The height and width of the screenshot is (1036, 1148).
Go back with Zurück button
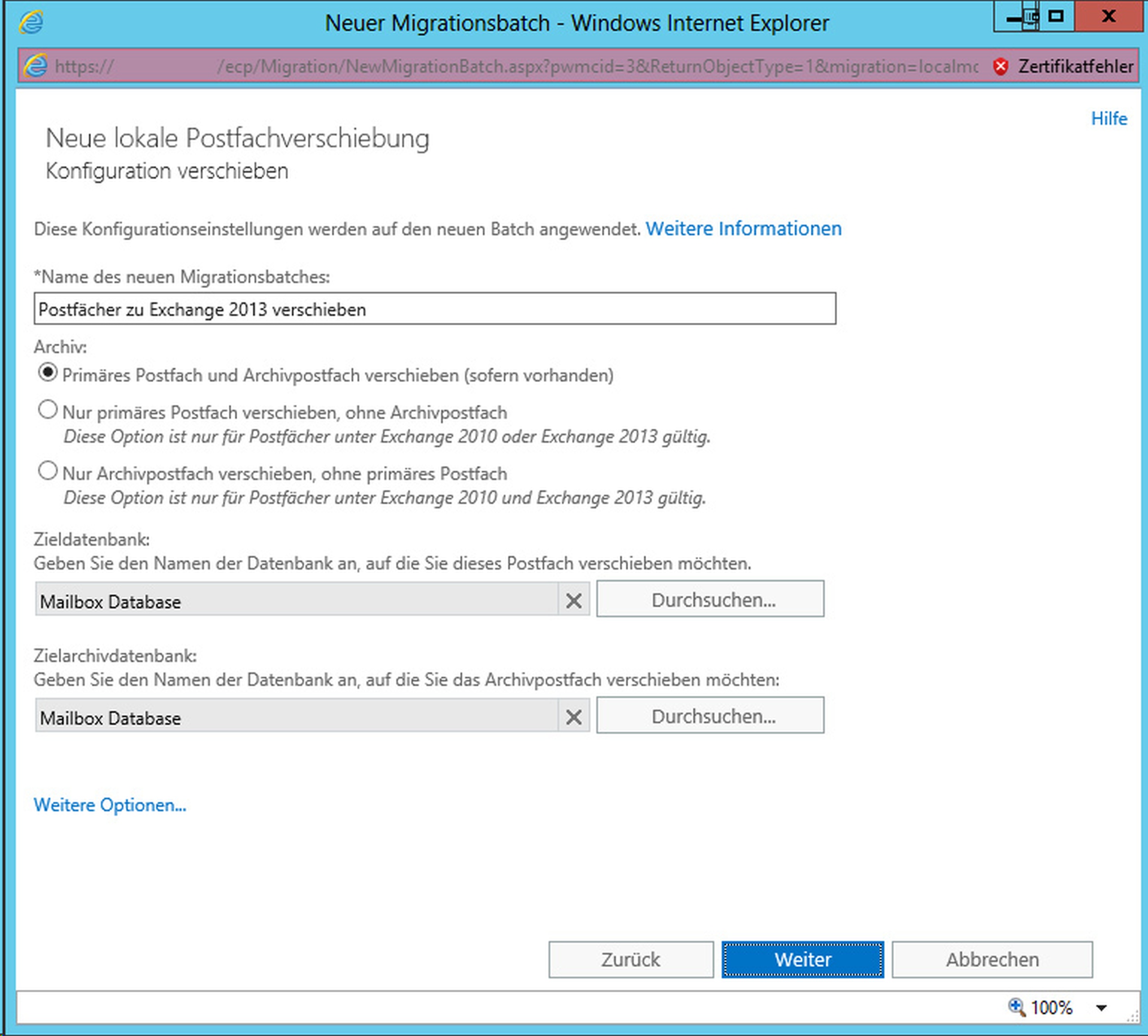click(631, 959)
